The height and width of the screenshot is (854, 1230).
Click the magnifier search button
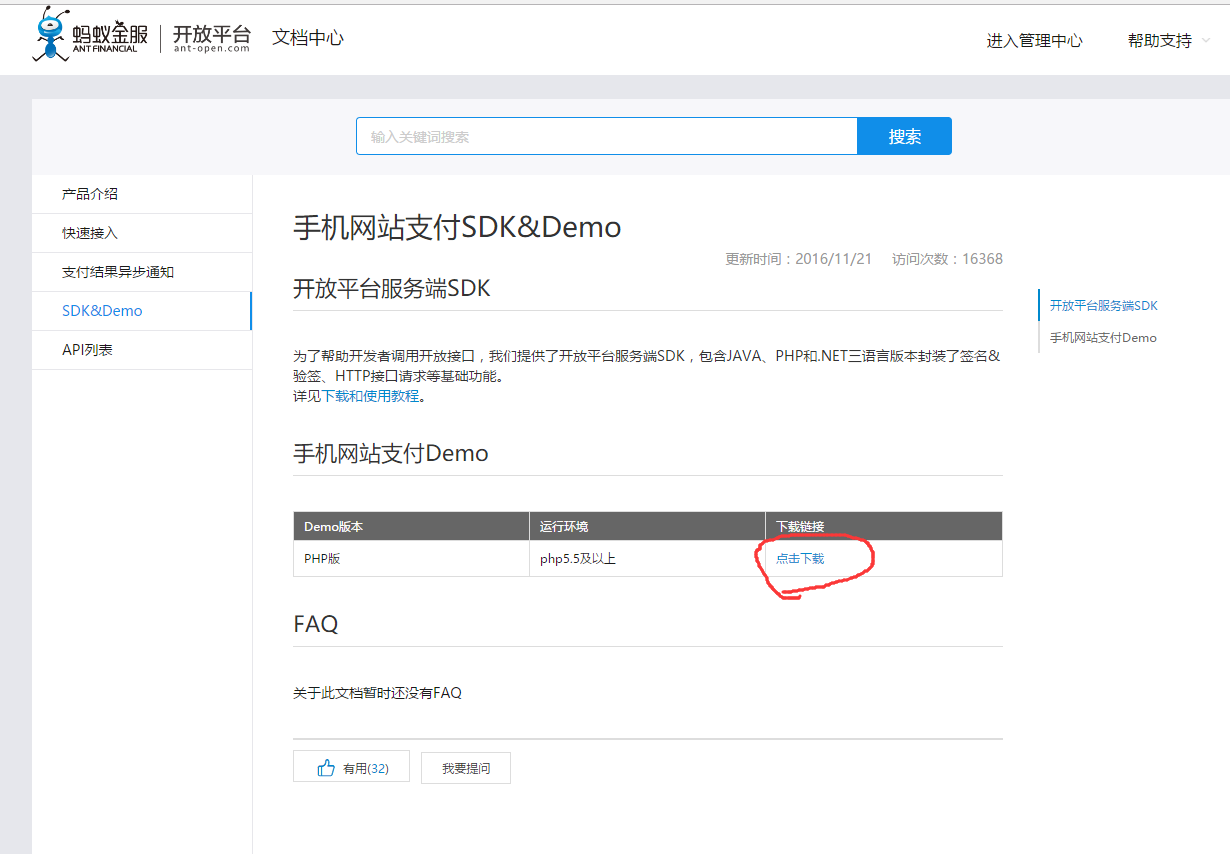click(x=903, y=135)
